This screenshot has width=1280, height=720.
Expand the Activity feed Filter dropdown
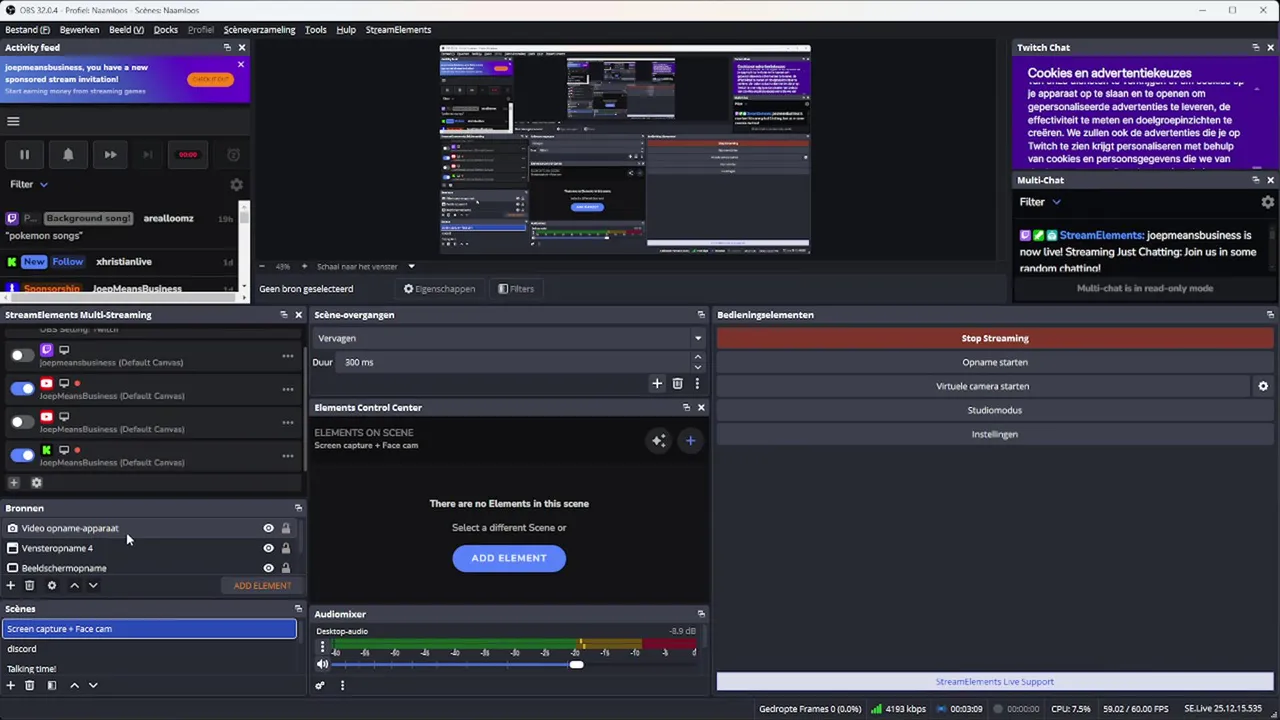29,184
